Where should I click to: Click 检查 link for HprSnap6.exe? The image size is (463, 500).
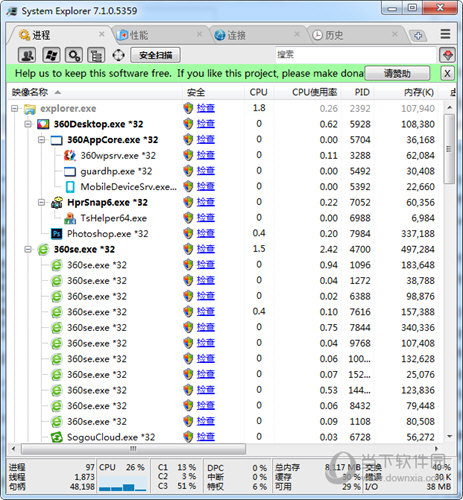pos(206,202)
